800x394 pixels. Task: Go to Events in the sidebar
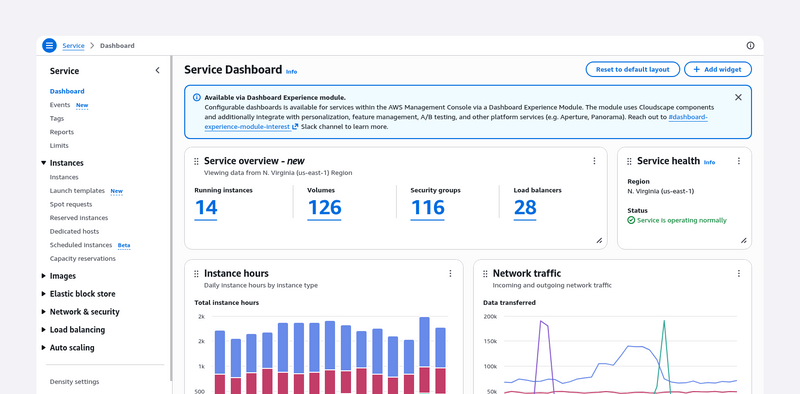pos(60,105)
